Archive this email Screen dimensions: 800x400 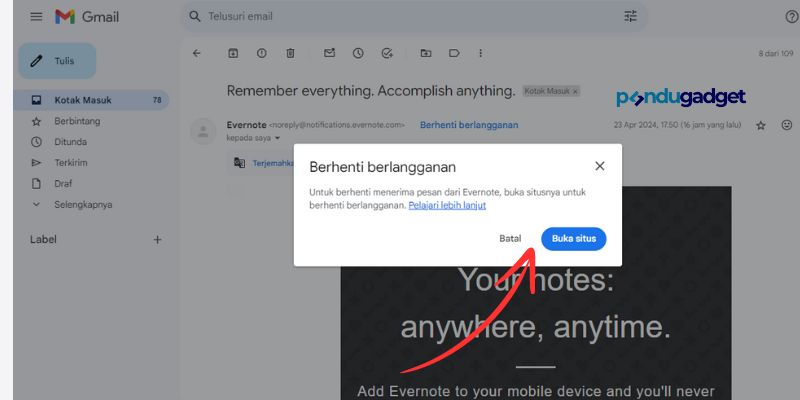pyautogui.click(x=233, y=53)
